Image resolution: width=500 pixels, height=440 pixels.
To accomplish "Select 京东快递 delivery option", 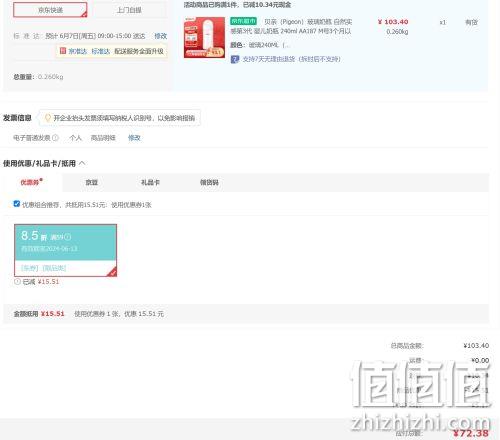I will click(x=50, y=10).
